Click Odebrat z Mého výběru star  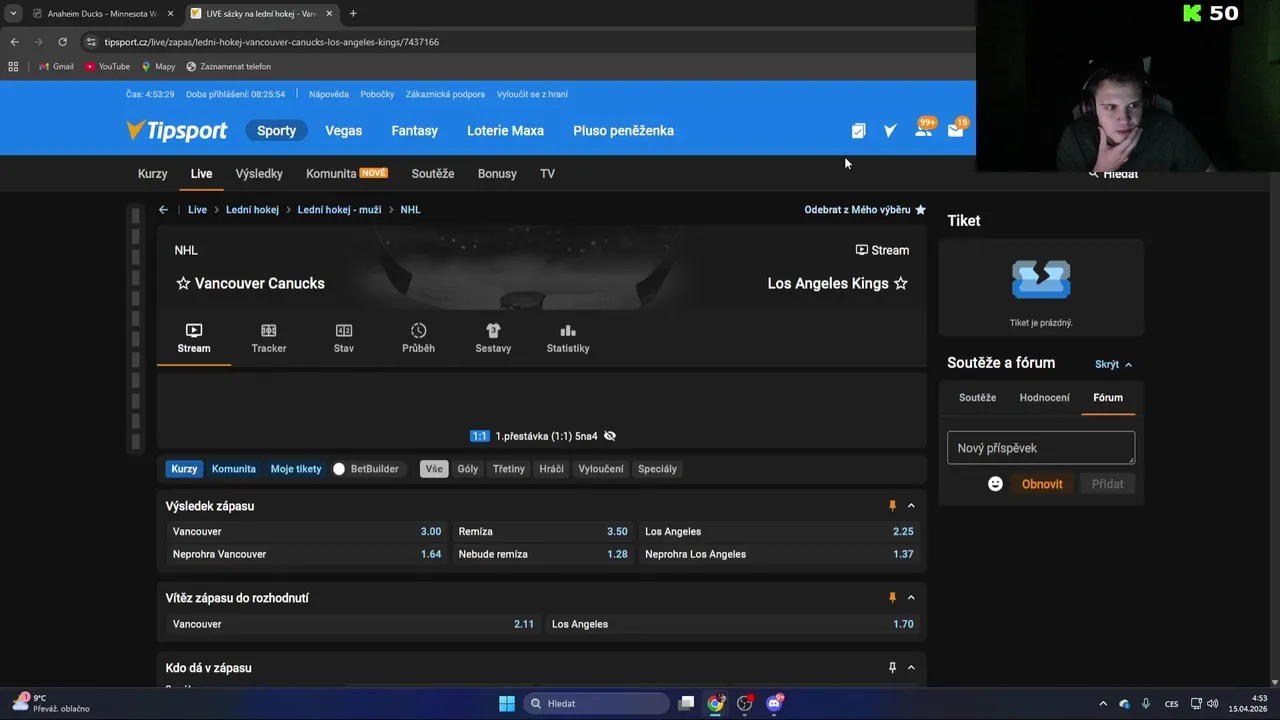920,210
